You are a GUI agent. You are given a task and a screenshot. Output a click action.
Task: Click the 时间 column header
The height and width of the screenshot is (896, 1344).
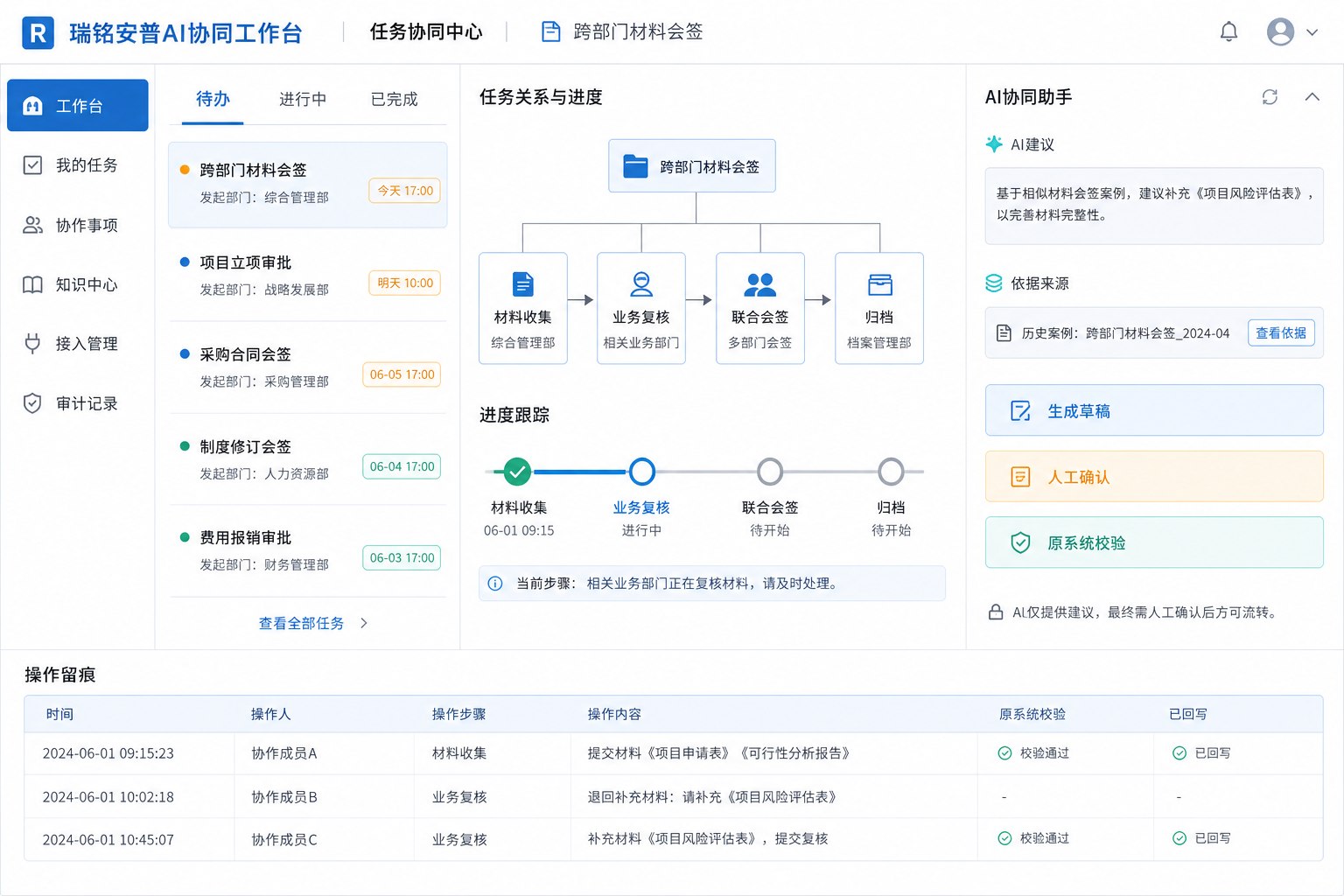pyautogui.click(x=59, y=714)
